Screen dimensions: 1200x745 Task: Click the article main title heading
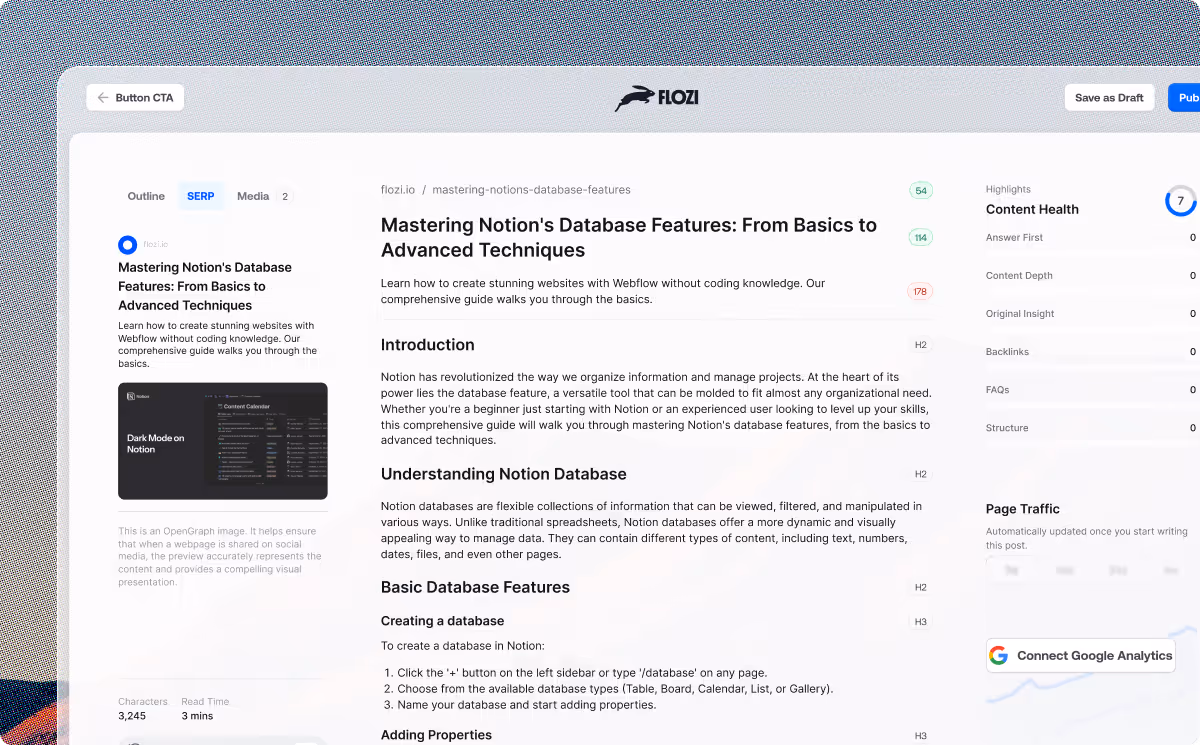629,238
